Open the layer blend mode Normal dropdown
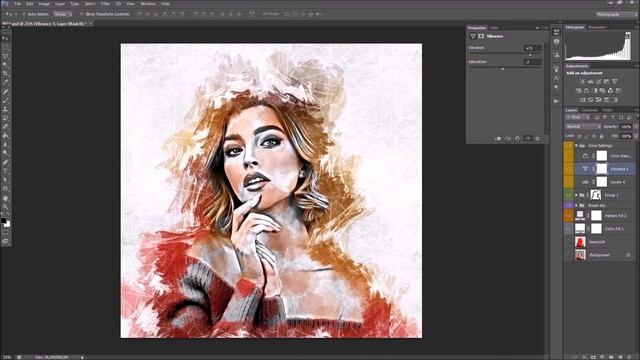640x360 pixels. click(x=583, y=127)
